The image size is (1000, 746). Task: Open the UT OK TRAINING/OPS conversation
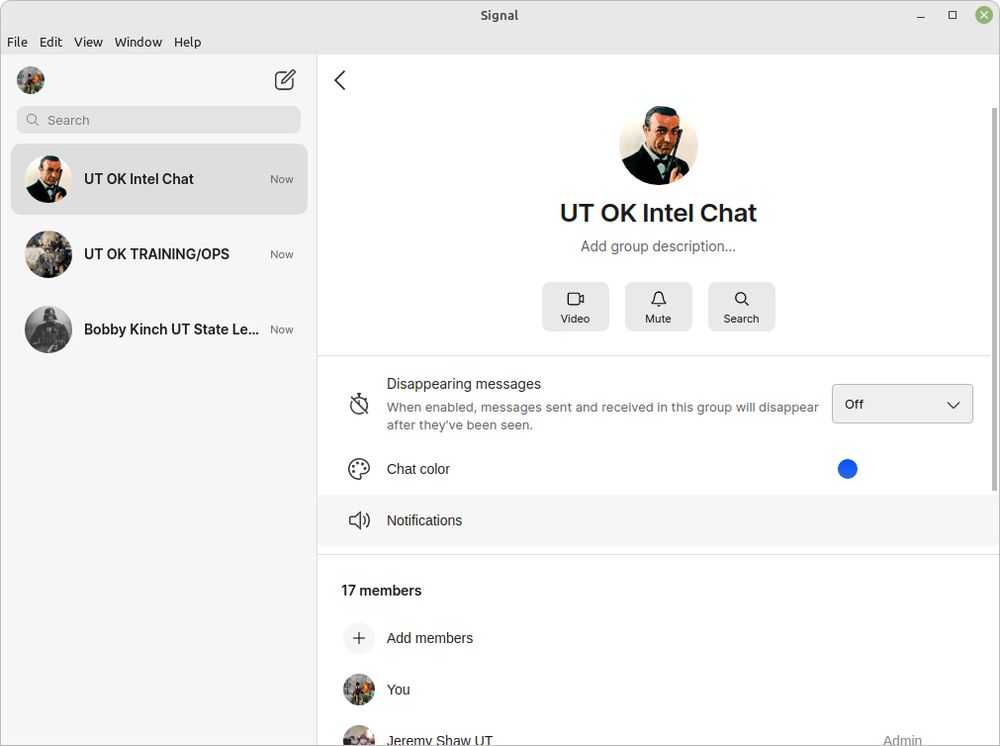point(159,254)
